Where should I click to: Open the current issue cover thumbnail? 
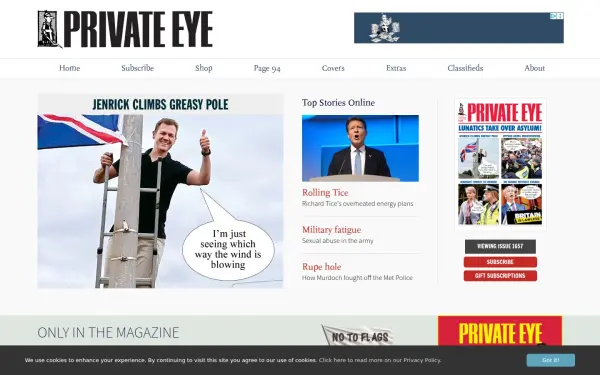coord(500,165)
